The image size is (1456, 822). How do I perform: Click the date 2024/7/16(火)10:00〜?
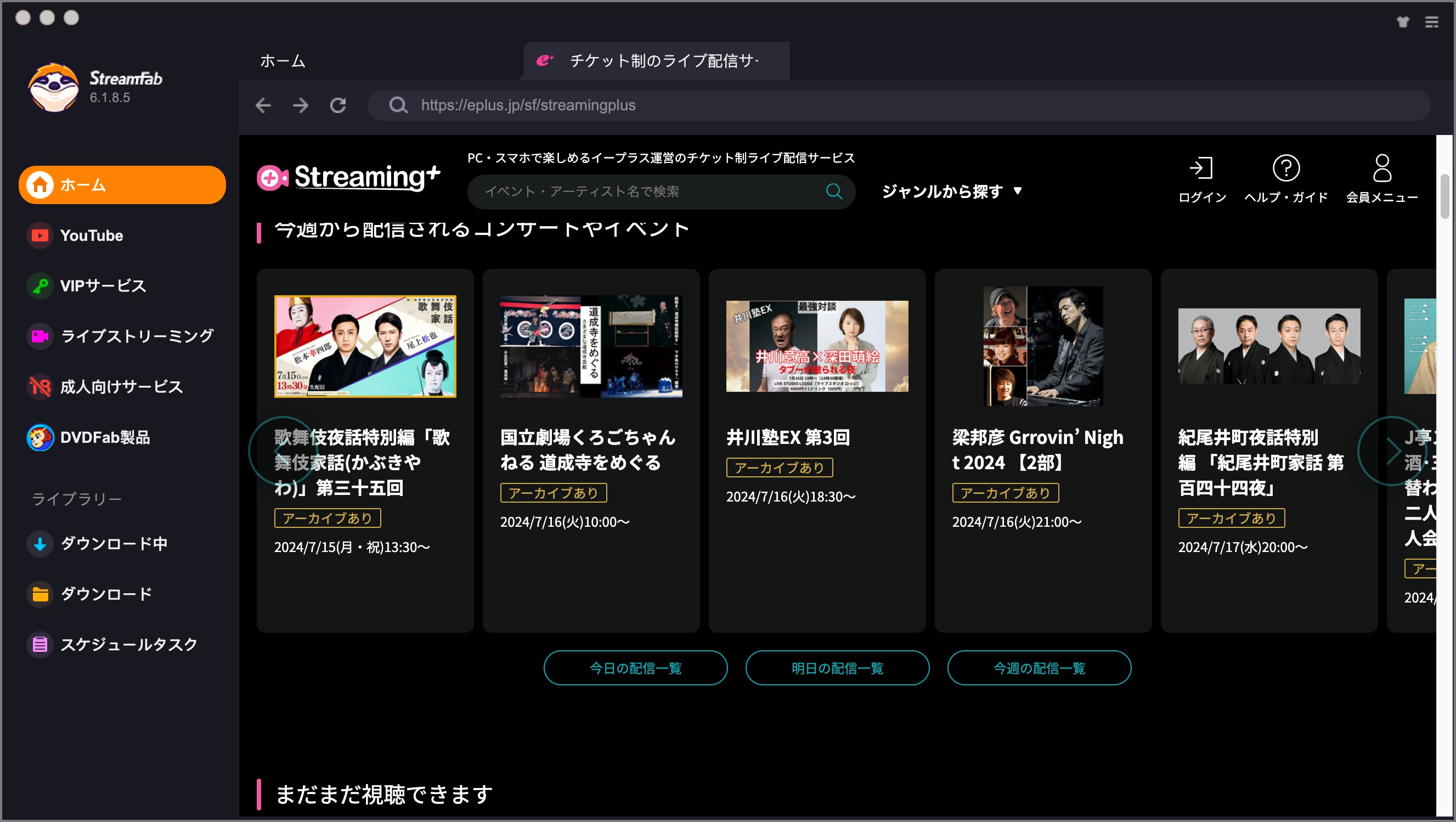point(565,522)
